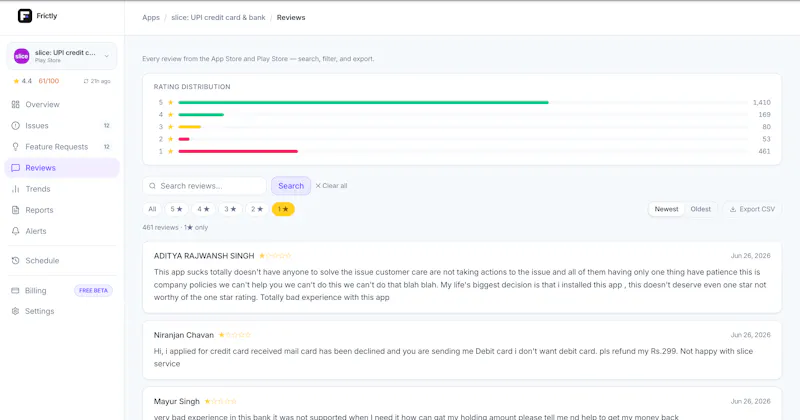Click the Reviews chat bubble icon

coord(15,168)
